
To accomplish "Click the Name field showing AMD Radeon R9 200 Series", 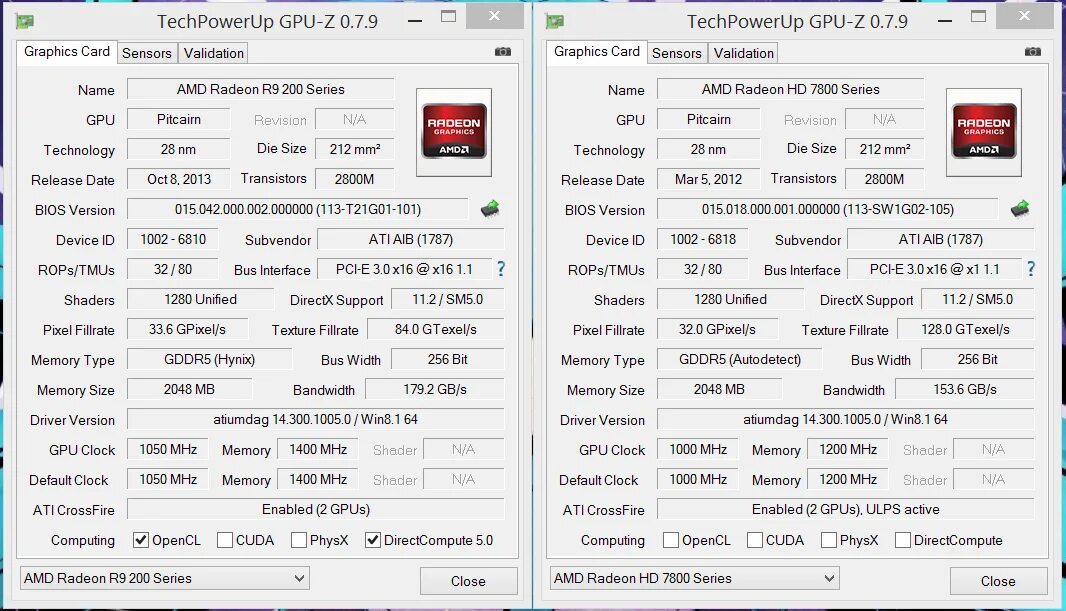I will [x=260, y=89].
